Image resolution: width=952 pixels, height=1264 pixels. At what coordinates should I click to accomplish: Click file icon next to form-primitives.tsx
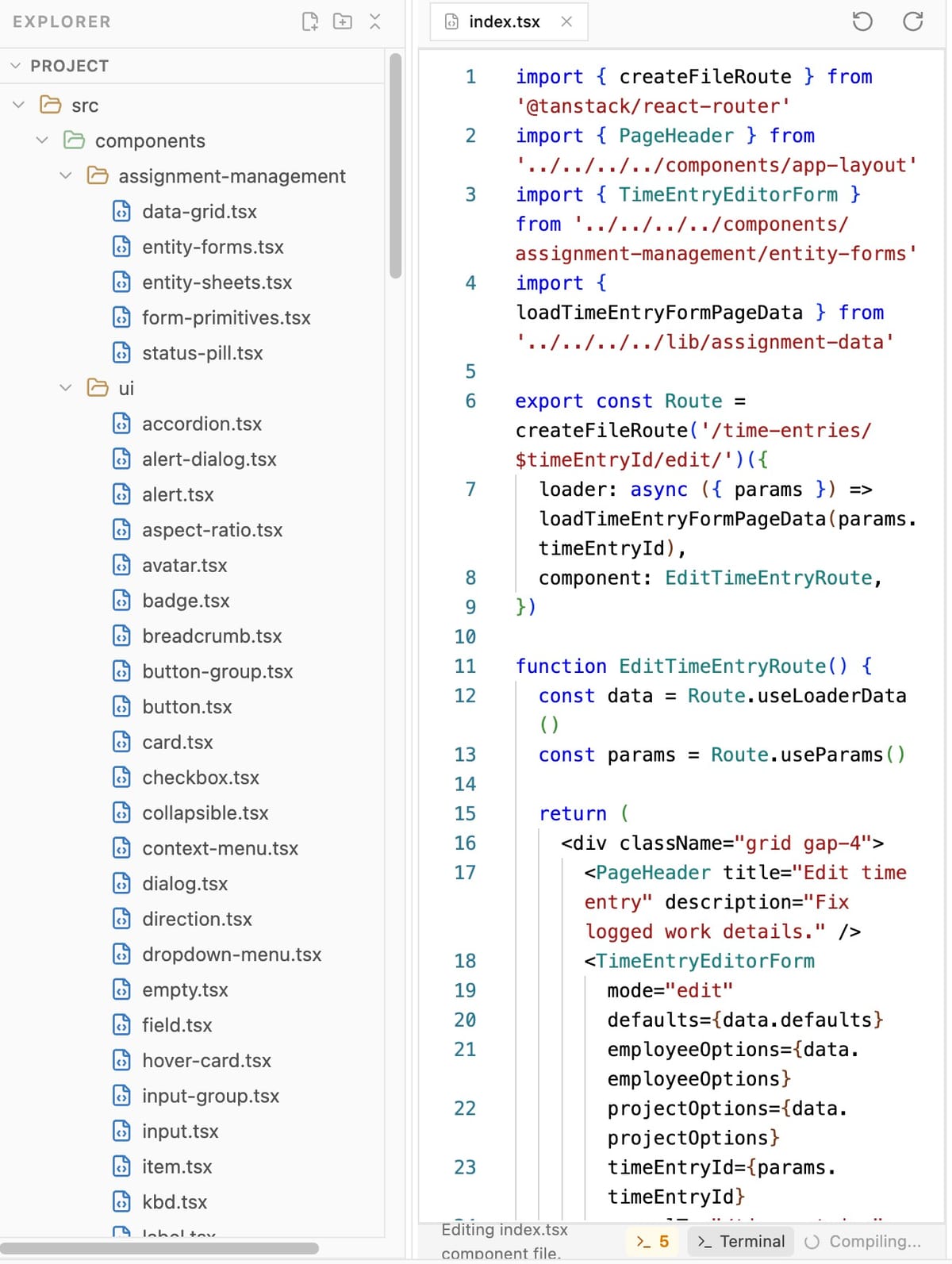(x=121, y=317)
